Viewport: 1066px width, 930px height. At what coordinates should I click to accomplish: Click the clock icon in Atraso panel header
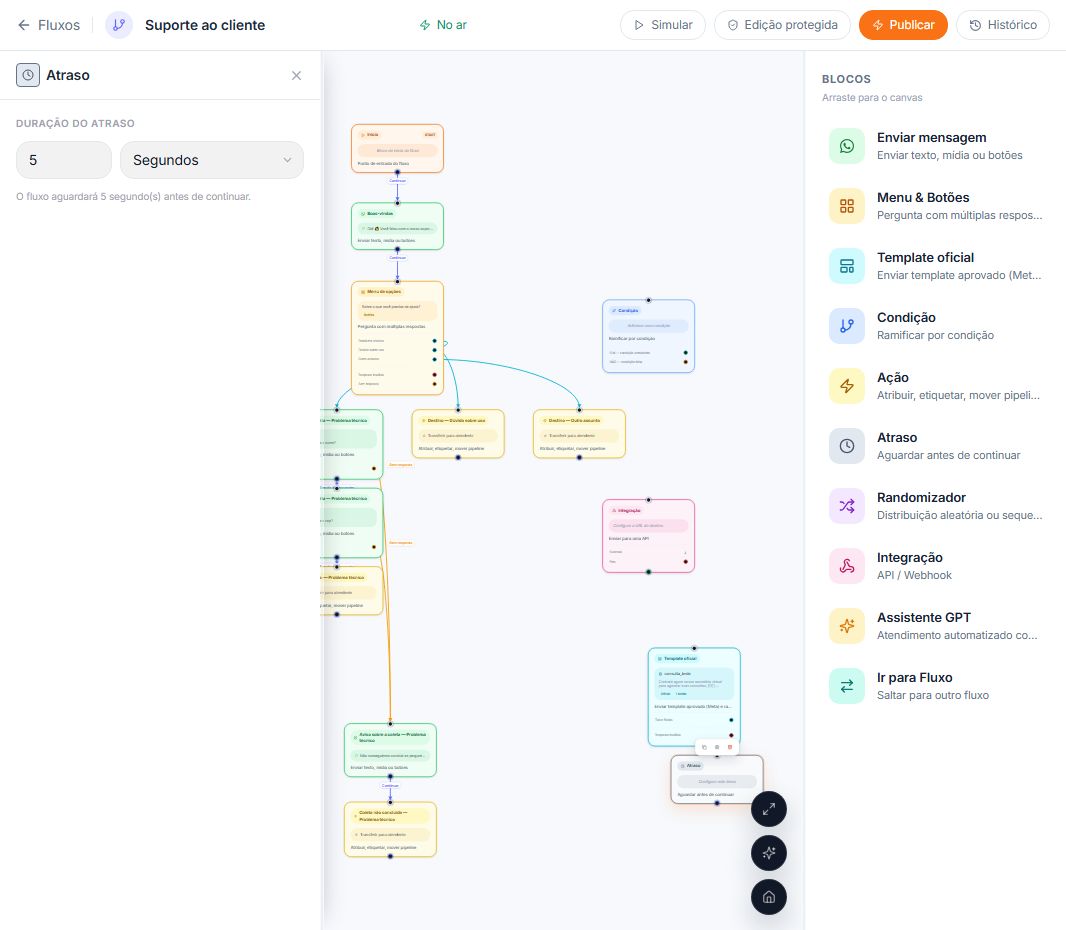tap(28, 75)
